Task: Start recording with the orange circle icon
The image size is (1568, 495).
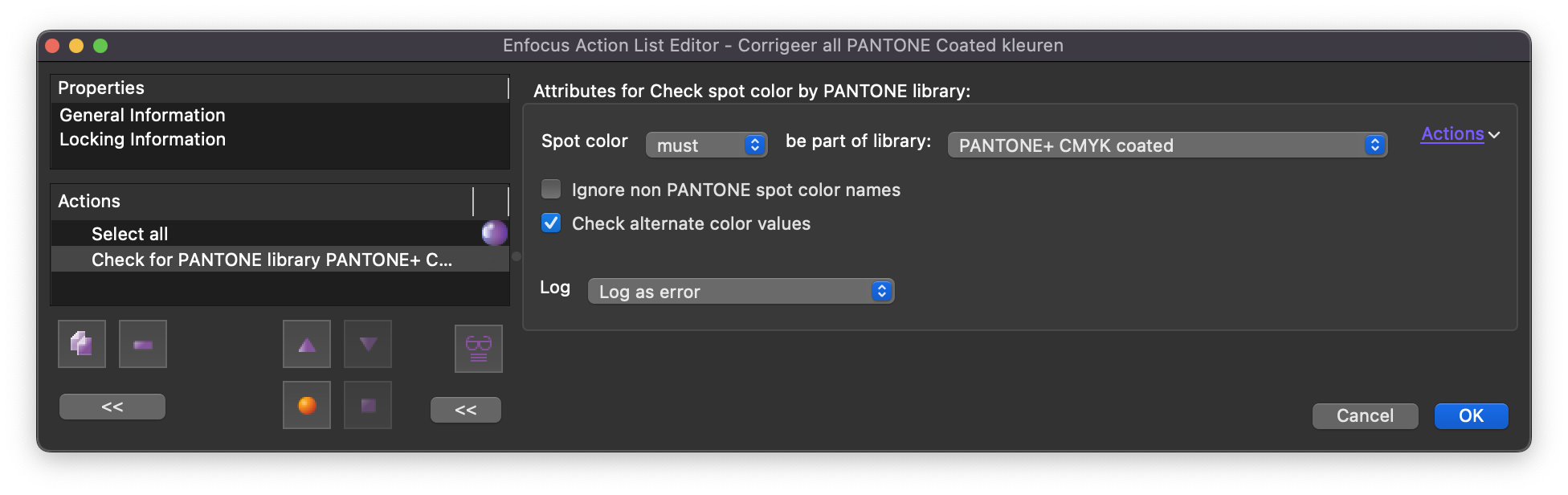Action: [307, 405]
